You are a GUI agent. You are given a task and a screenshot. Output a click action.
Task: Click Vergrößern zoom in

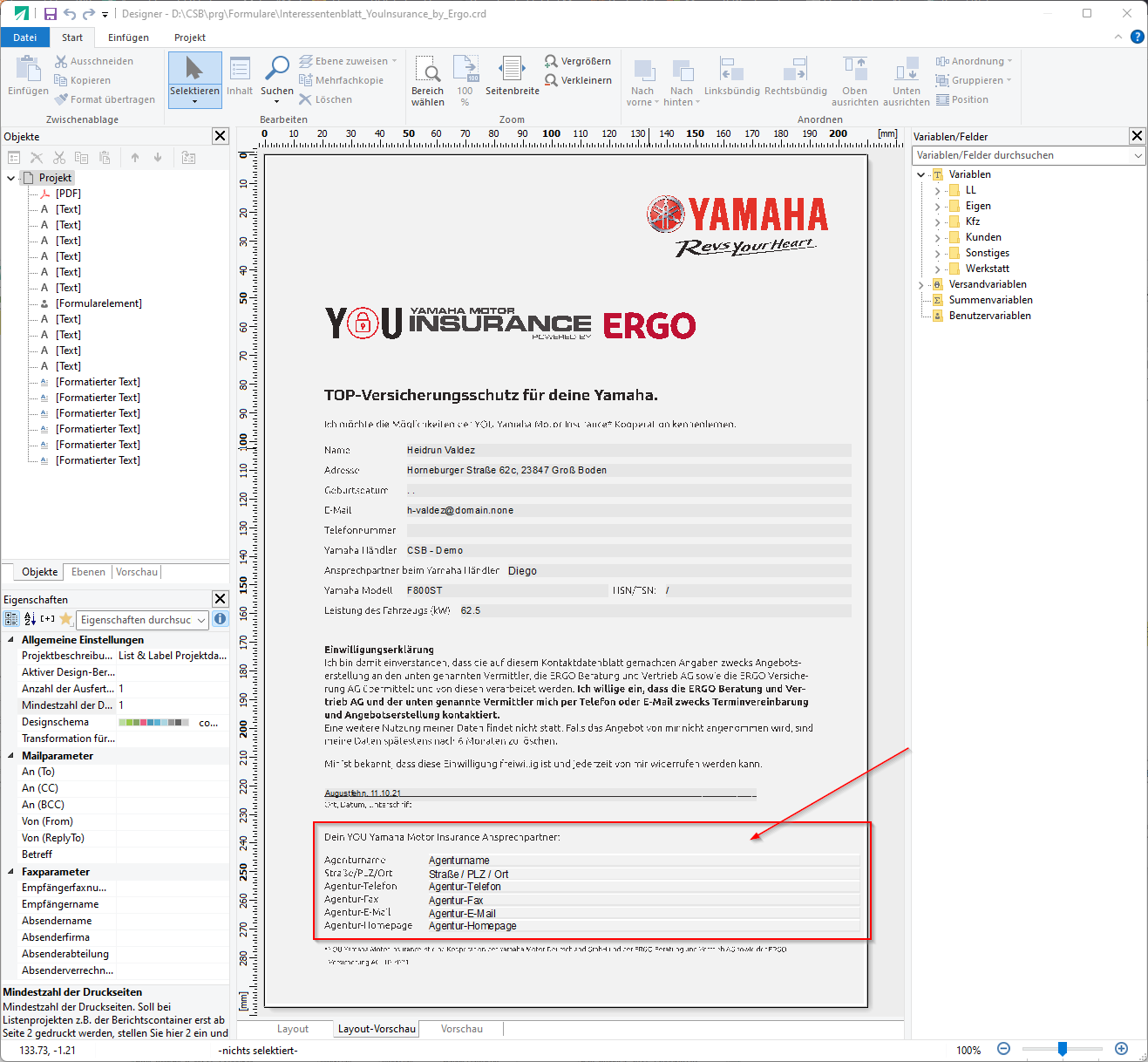577,61
